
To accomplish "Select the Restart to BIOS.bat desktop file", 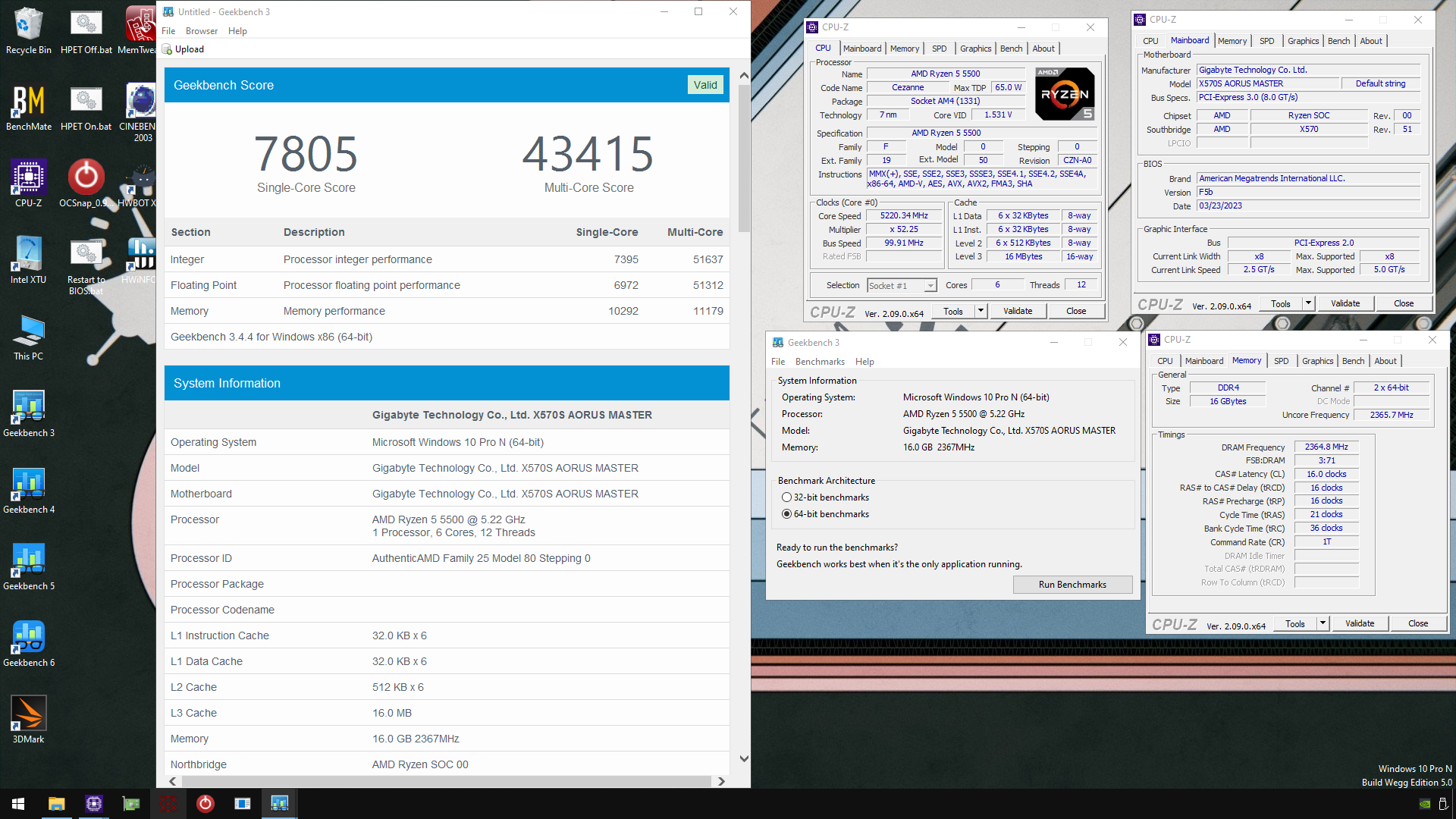I will click(86, 265).
